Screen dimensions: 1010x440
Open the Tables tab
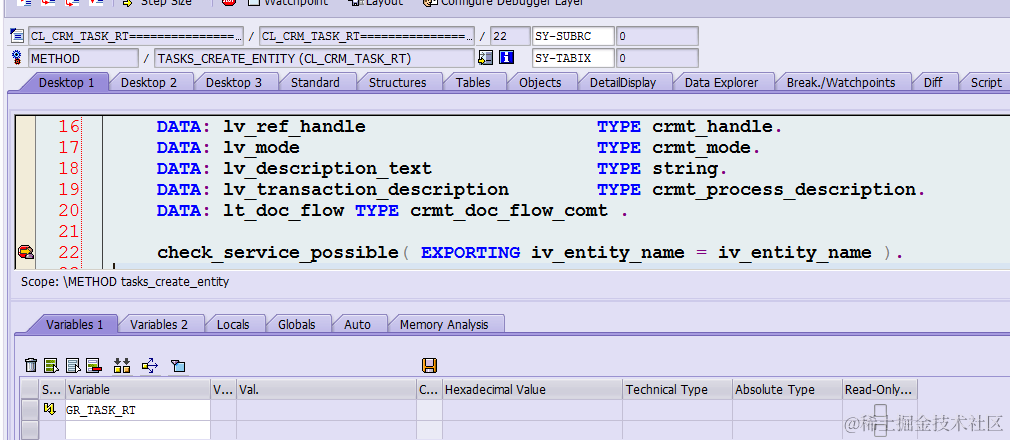473,82
